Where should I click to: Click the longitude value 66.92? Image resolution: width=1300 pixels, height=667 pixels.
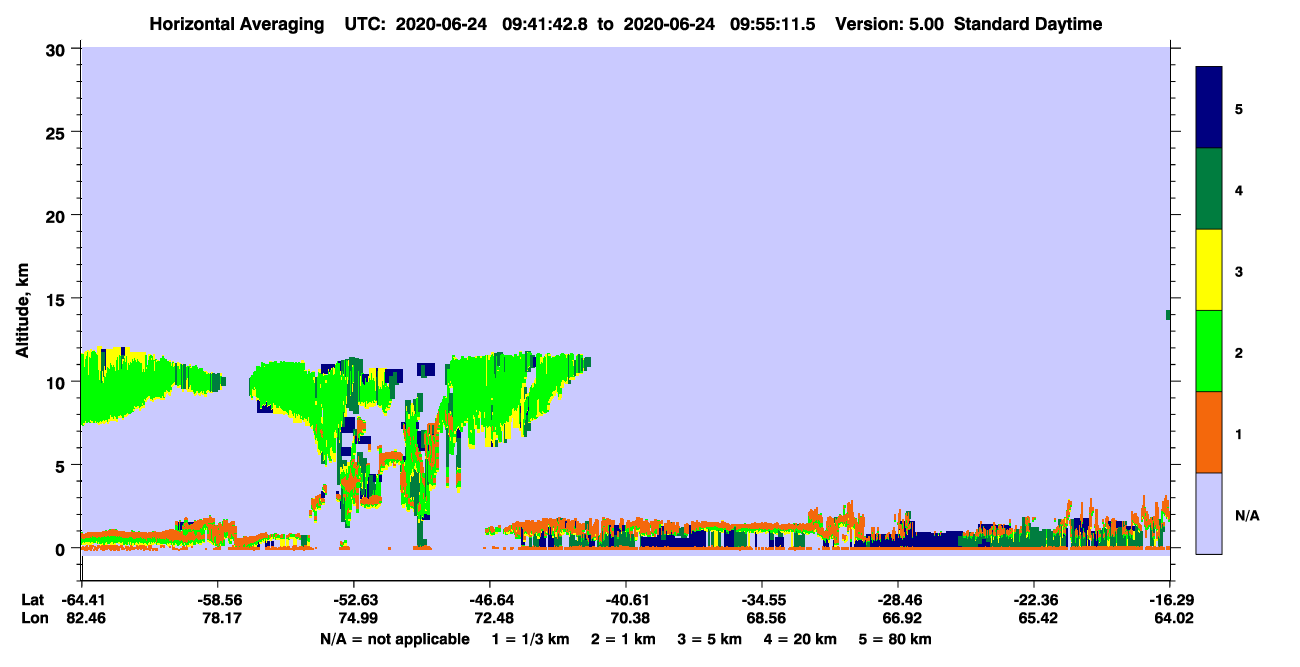click(x=900, y=618)
